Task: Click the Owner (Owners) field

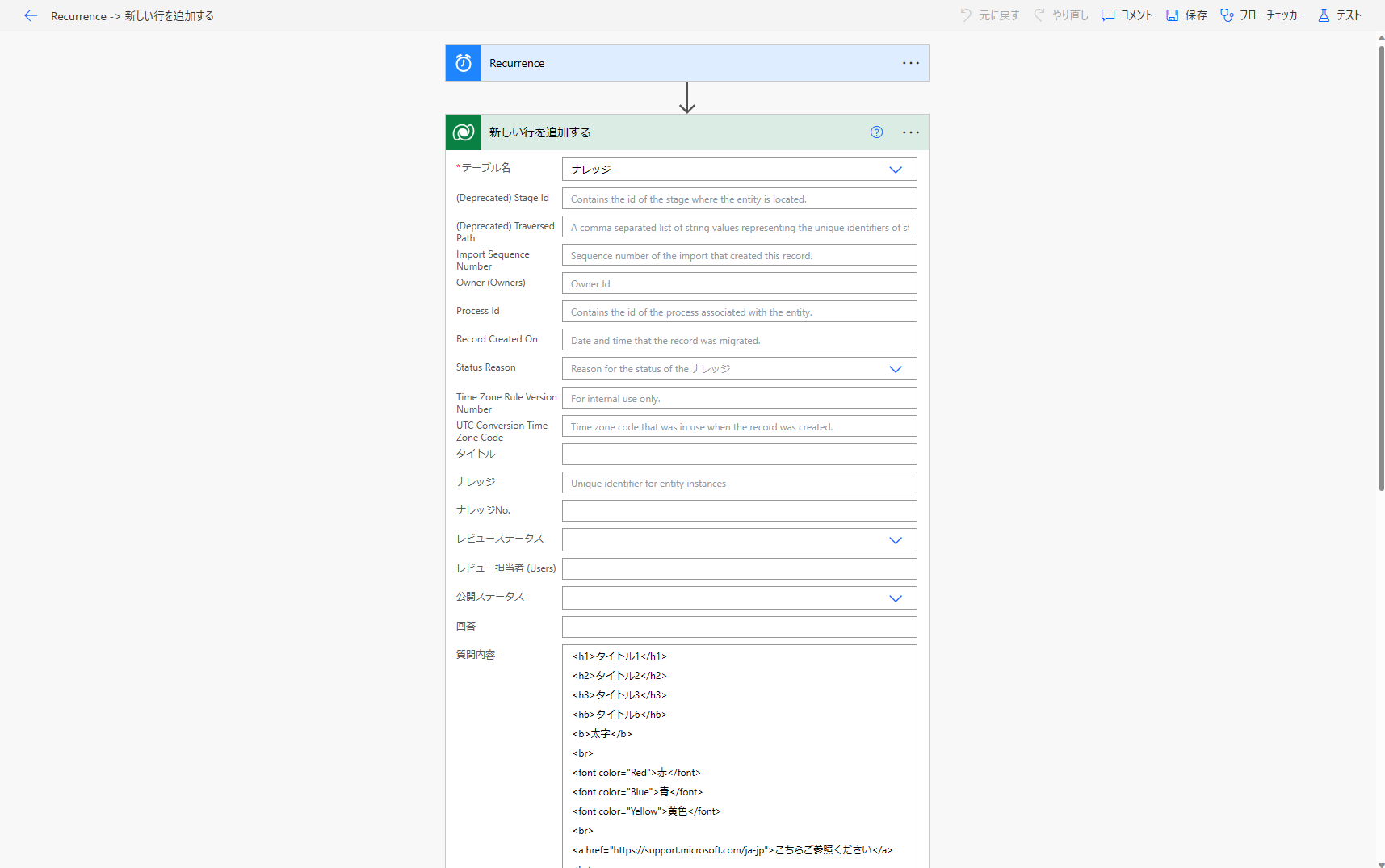Action: [740, 283]
